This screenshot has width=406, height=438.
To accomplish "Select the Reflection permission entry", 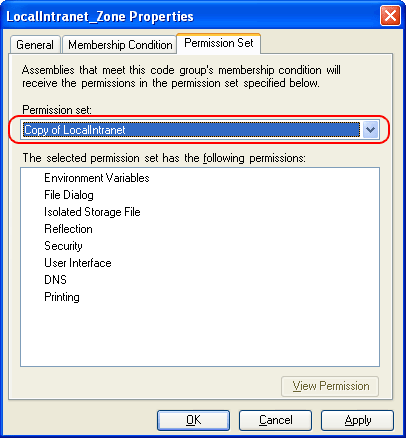I will [68, 229].
